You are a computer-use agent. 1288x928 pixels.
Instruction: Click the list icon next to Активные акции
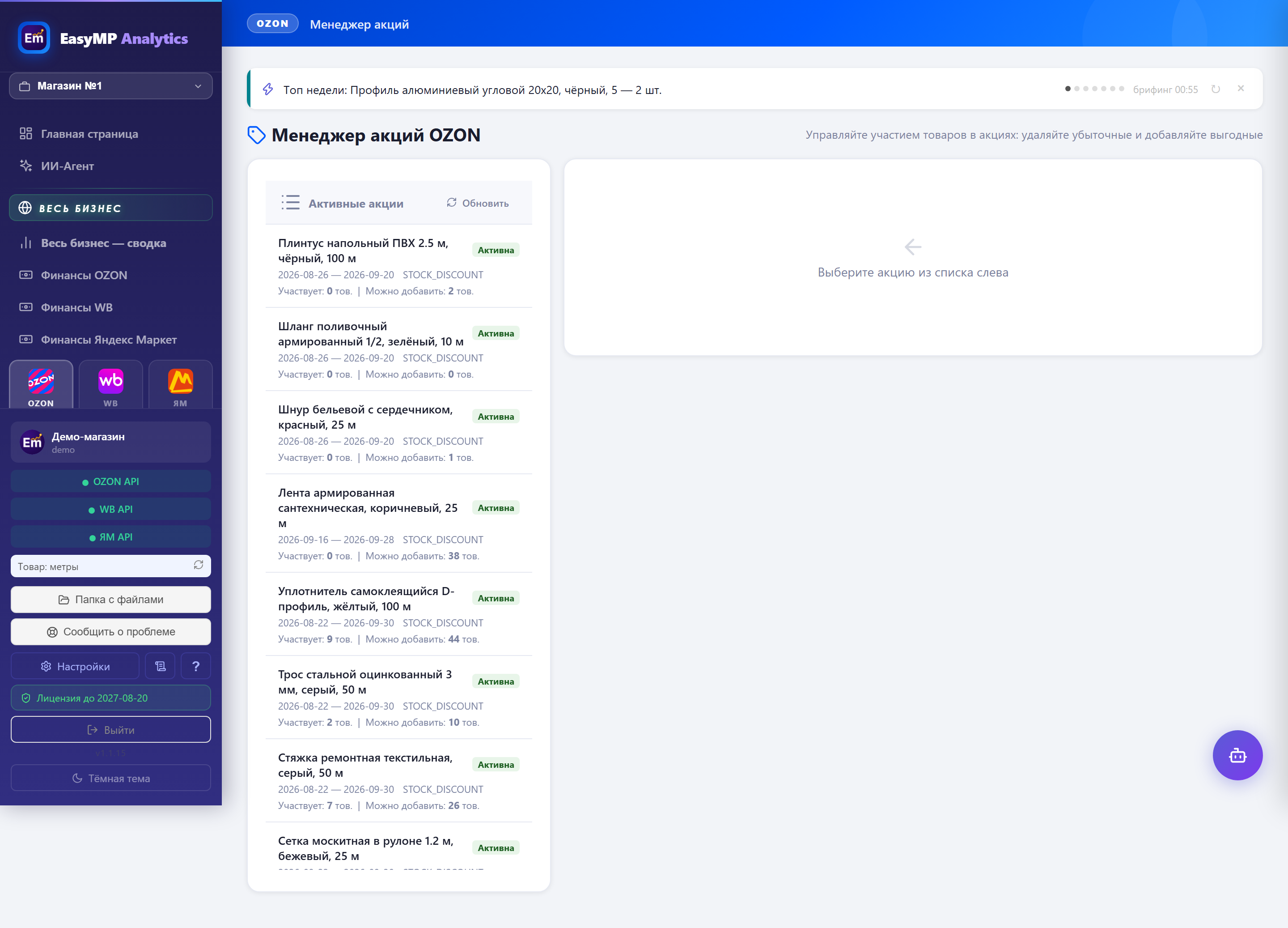290,203
